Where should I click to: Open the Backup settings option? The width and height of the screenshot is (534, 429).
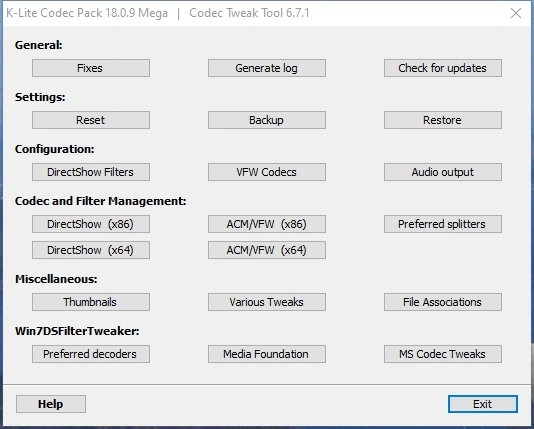click(267, 120)
